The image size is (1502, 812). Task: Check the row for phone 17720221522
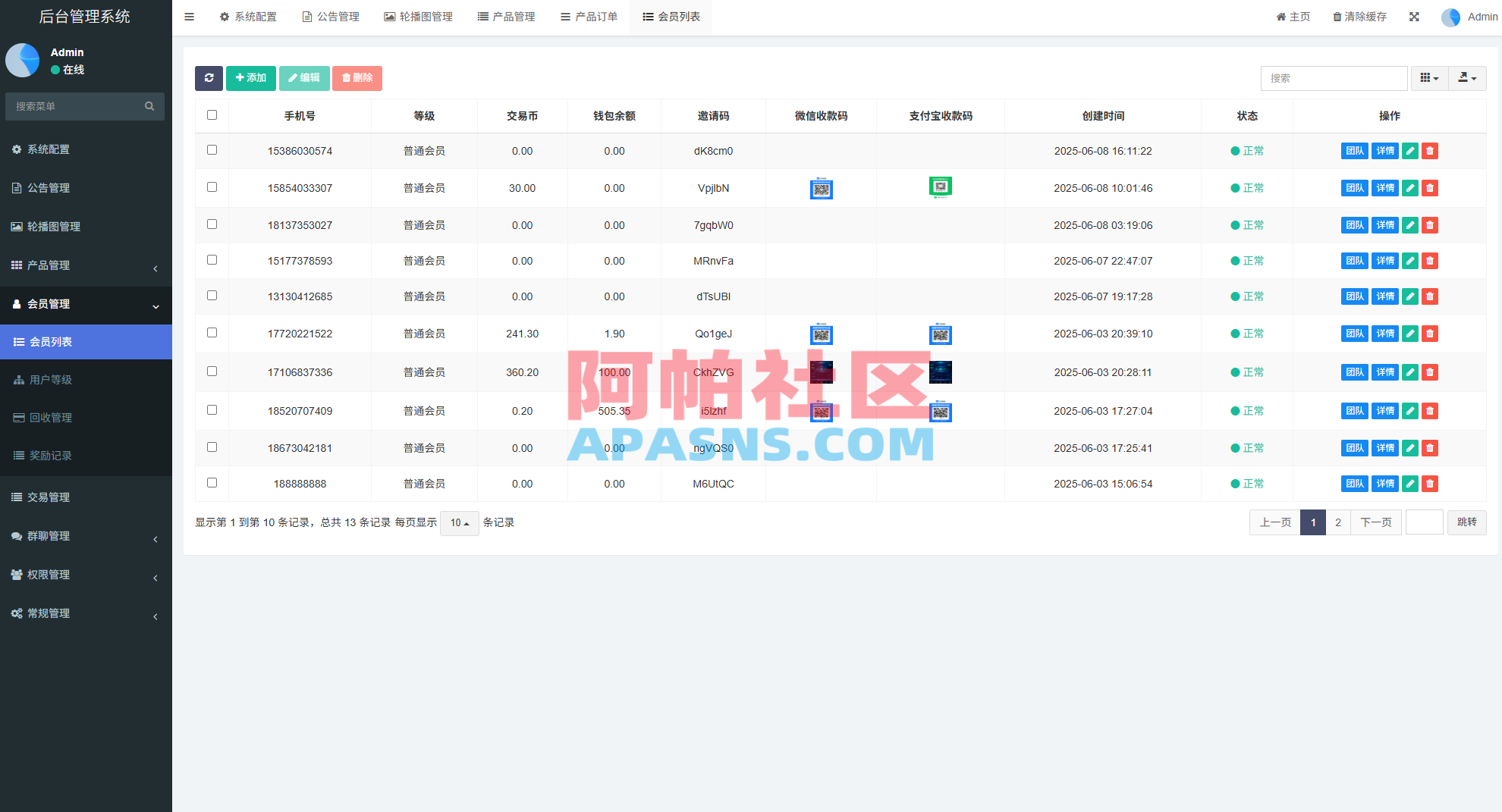212,333
